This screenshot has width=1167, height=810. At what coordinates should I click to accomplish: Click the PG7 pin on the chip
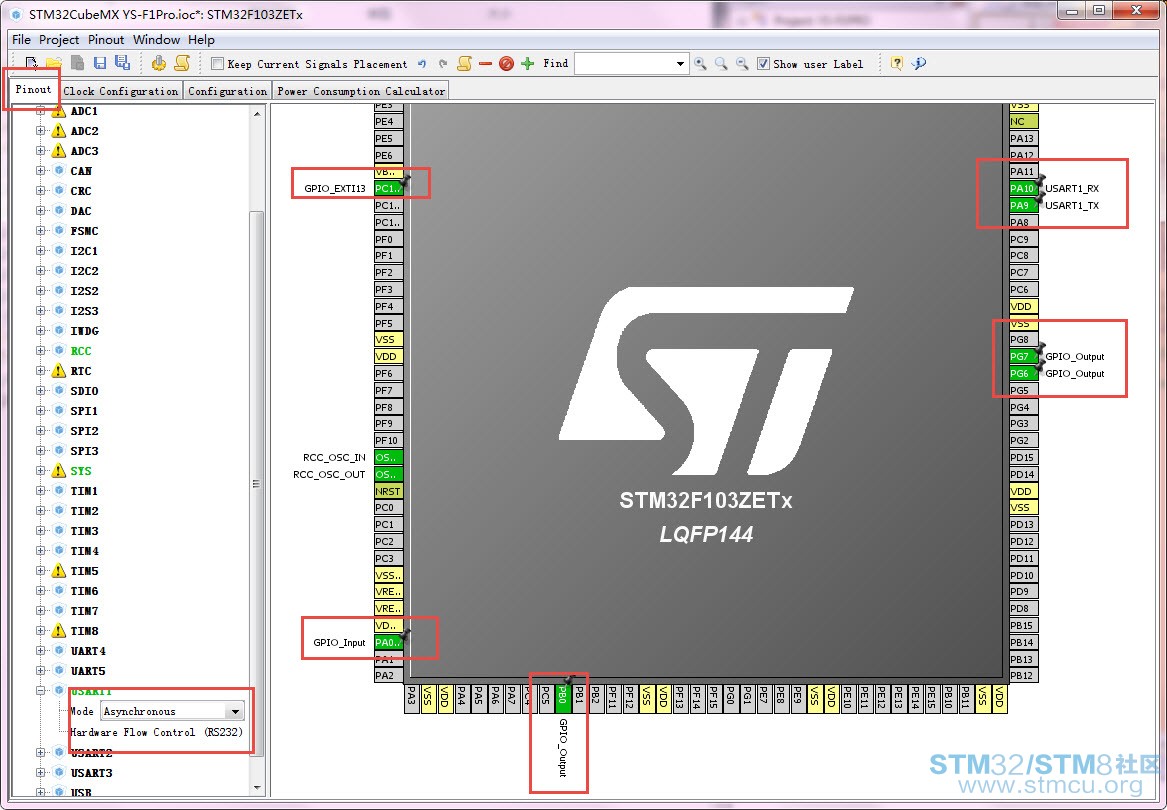pos(1023,357)
